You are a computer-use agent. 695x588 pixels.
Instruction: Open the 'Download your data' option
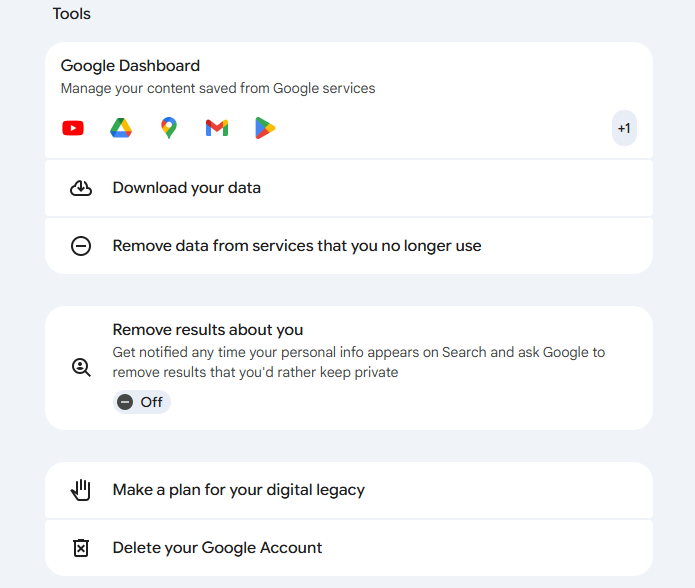187,188
